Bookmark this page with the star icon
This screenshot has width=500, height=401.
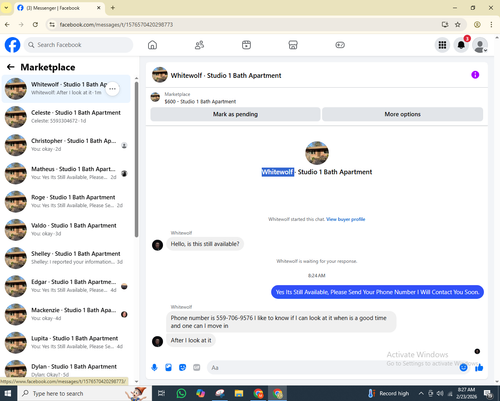click(x=458, y=24)
